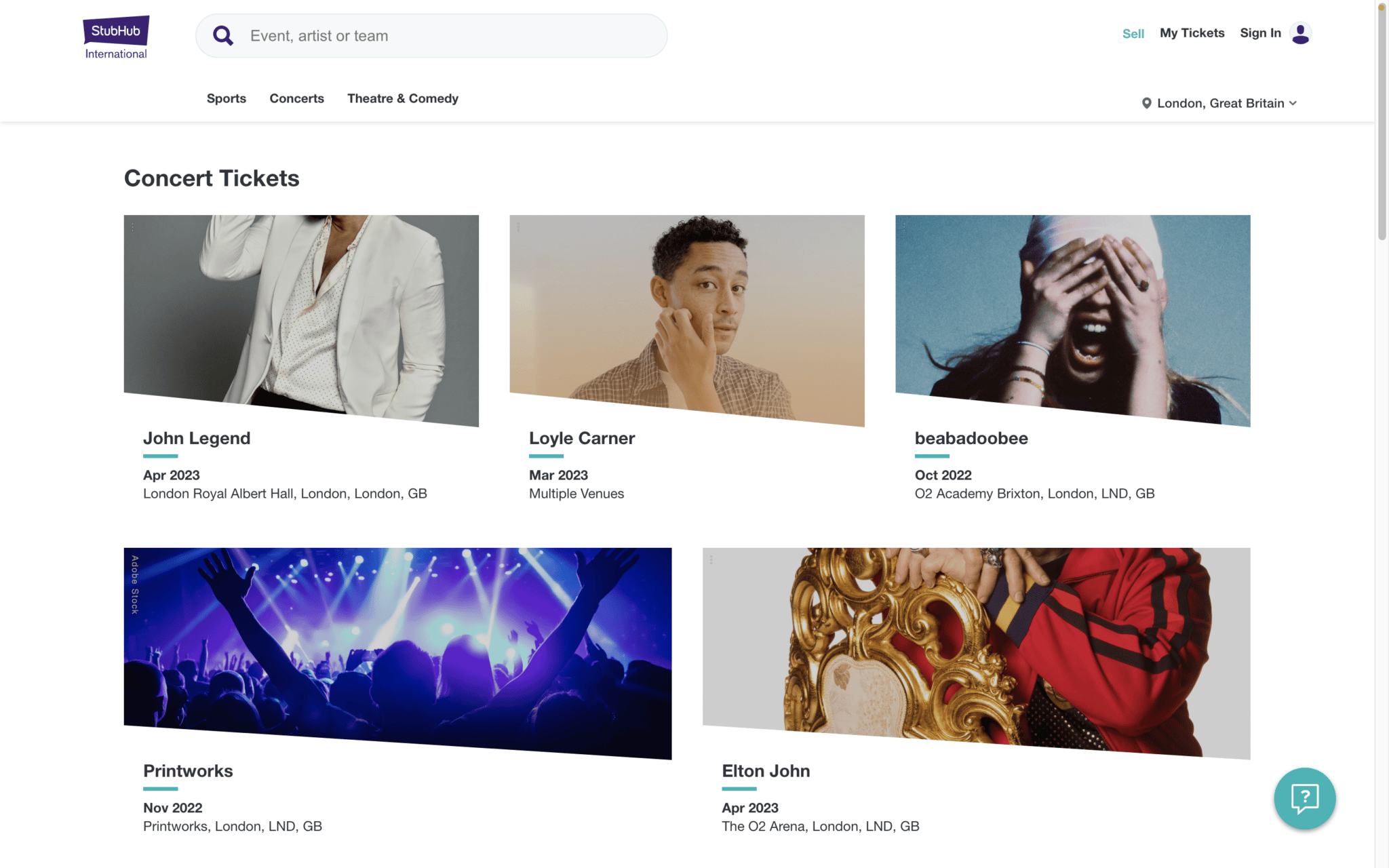The image size is (1389, 868).
Task: Click the Loyle Carner title
Action: click(x=582, y=438)
